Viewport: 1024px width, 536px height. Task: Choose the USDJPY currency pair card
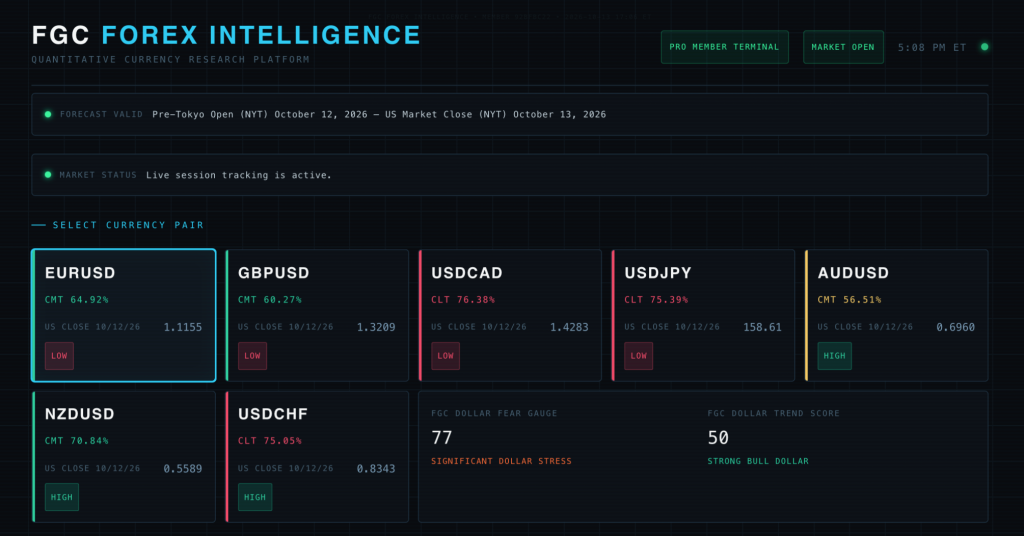coord(703,315)
